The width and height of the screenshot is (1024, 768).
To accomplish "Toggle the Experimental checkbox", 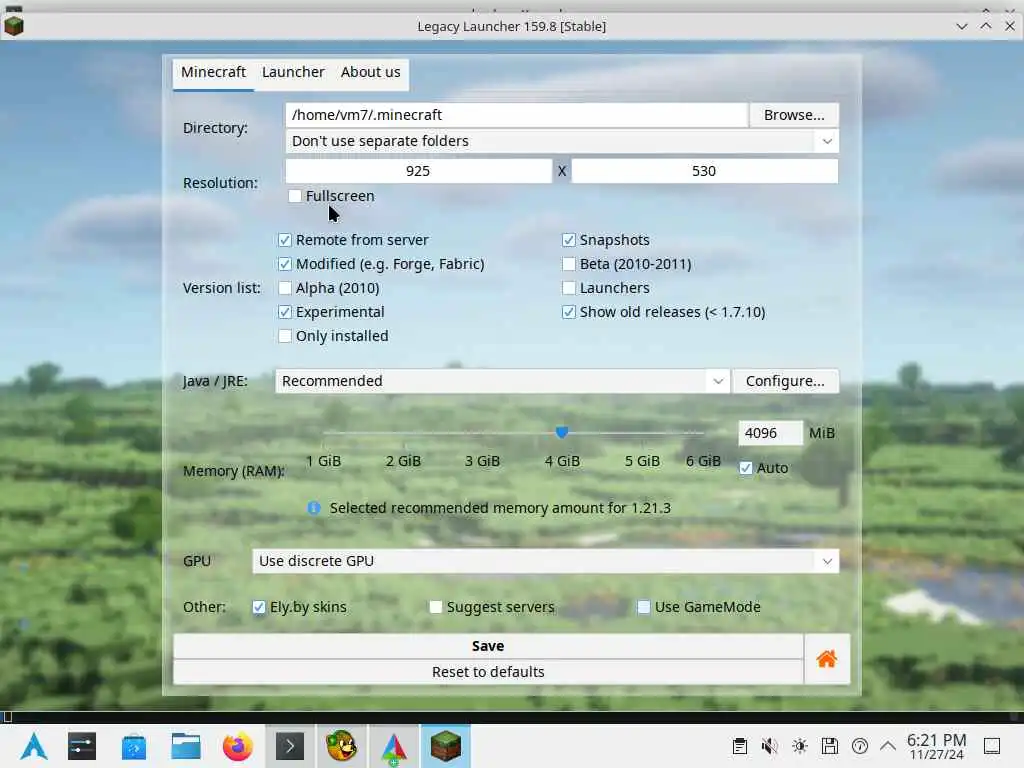I will [x=285, y=312].
